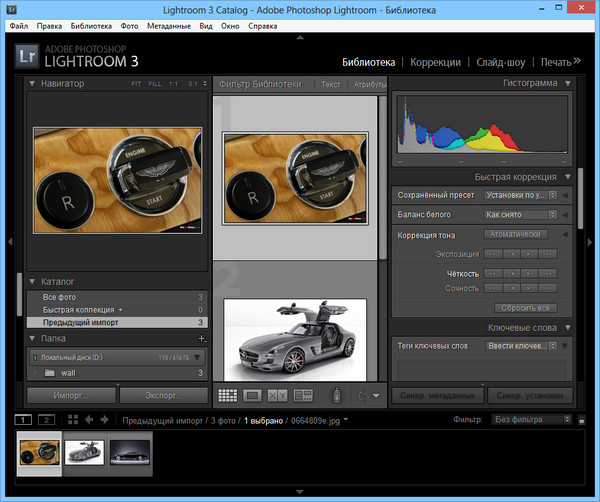Set navigator zoom to 1:1
Screen dimensions: 600x502
click(174, 84)
